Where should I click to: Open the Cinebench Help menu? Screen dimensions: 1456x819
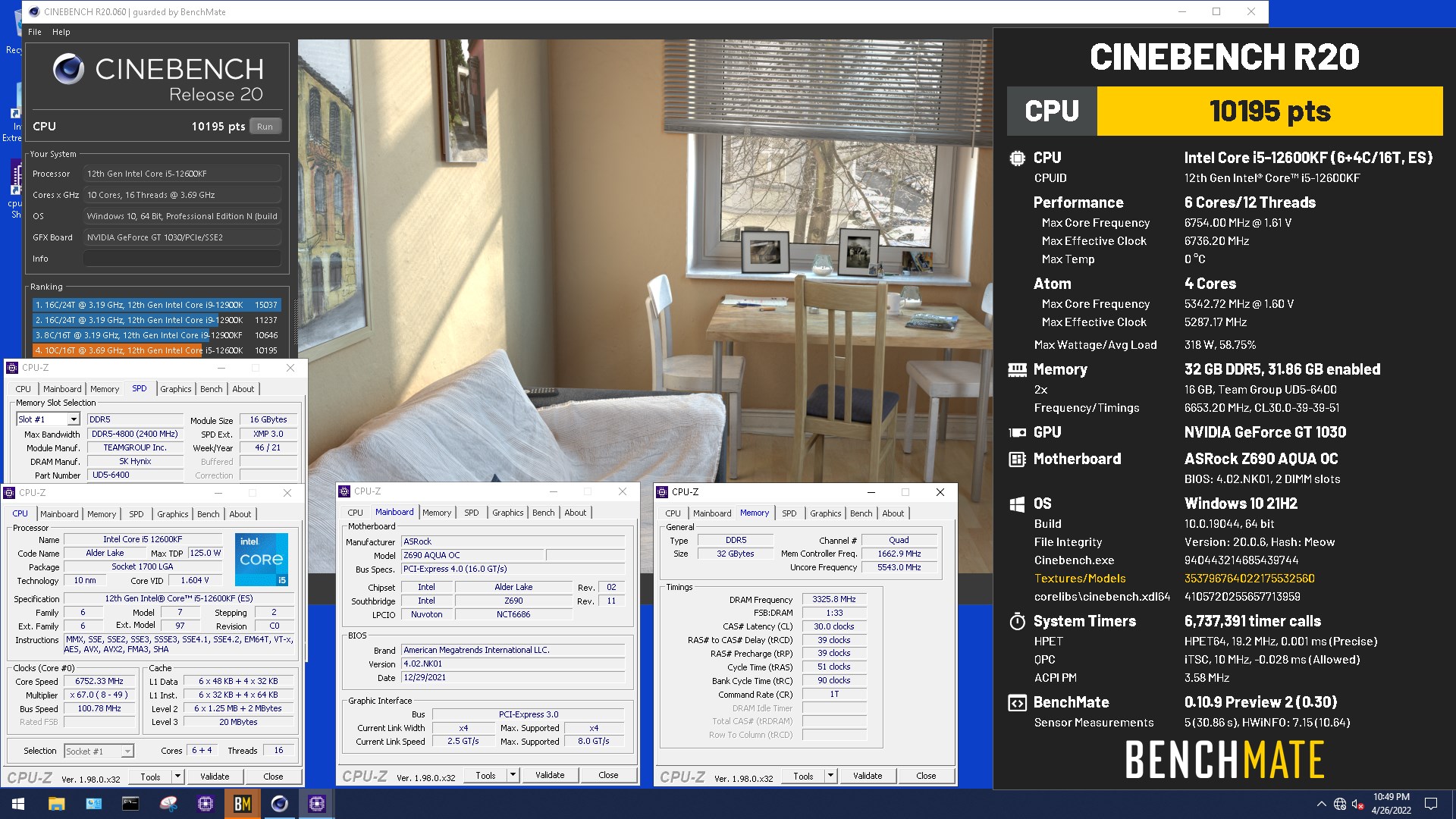tap(61, 32)
